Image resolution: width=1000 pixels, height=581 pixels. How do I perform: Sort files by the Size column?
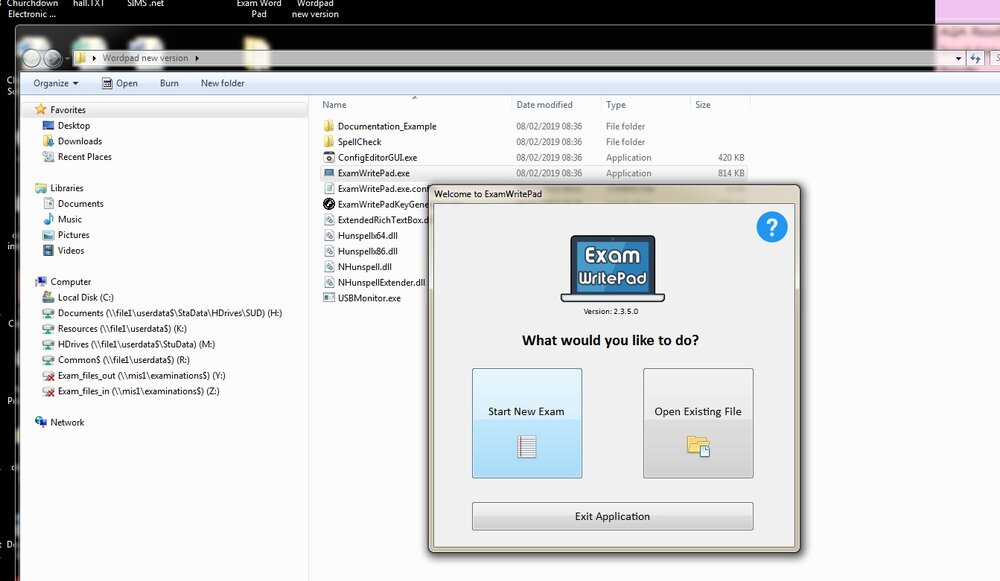pyautogui.click(x=703, y=105)
